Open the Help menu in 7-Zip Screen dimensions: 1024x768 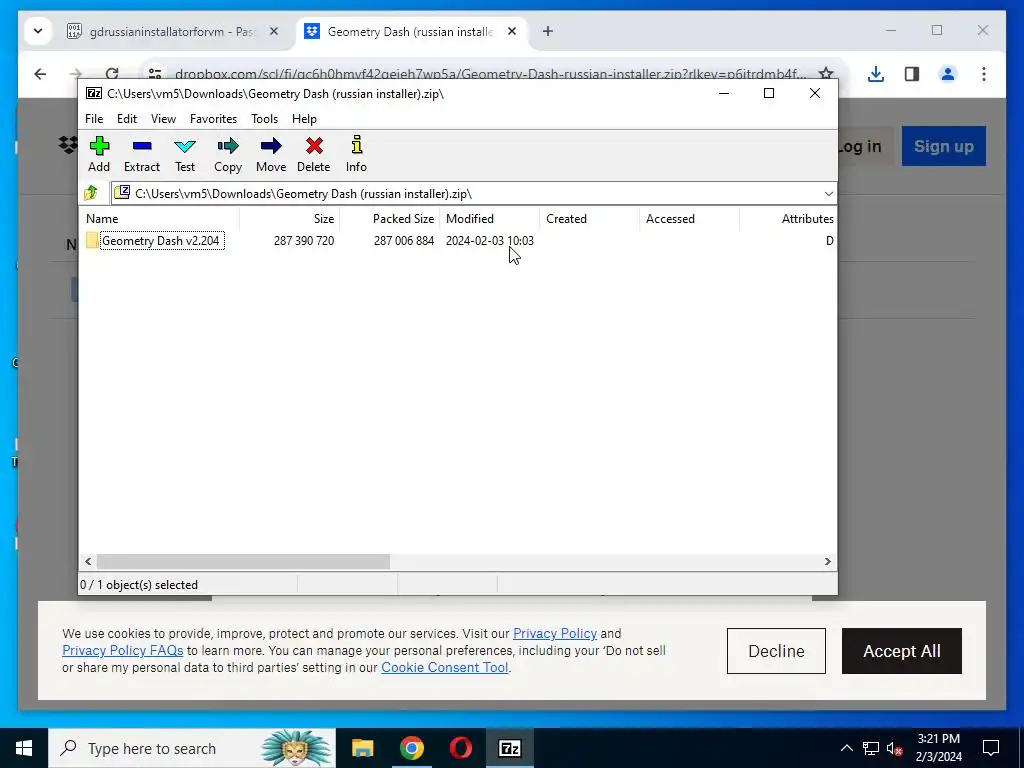tap(304, 119)
